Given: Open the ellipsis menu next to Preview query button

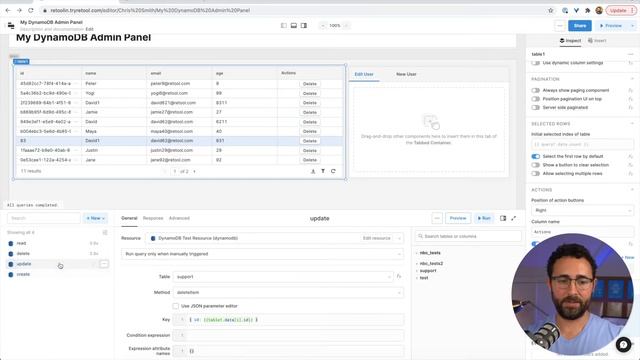Looking at the screenshot, I should tap(437, 218).
